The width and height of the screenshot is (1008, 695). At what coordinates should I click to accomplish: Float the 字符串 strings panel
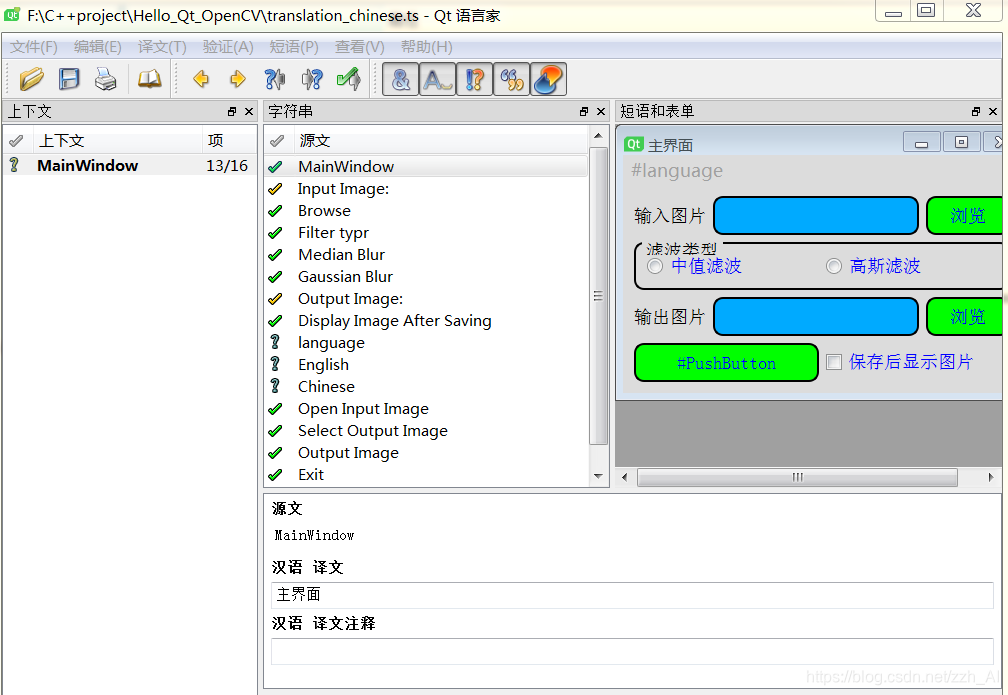pyautogui.click(x=584, y=111)
